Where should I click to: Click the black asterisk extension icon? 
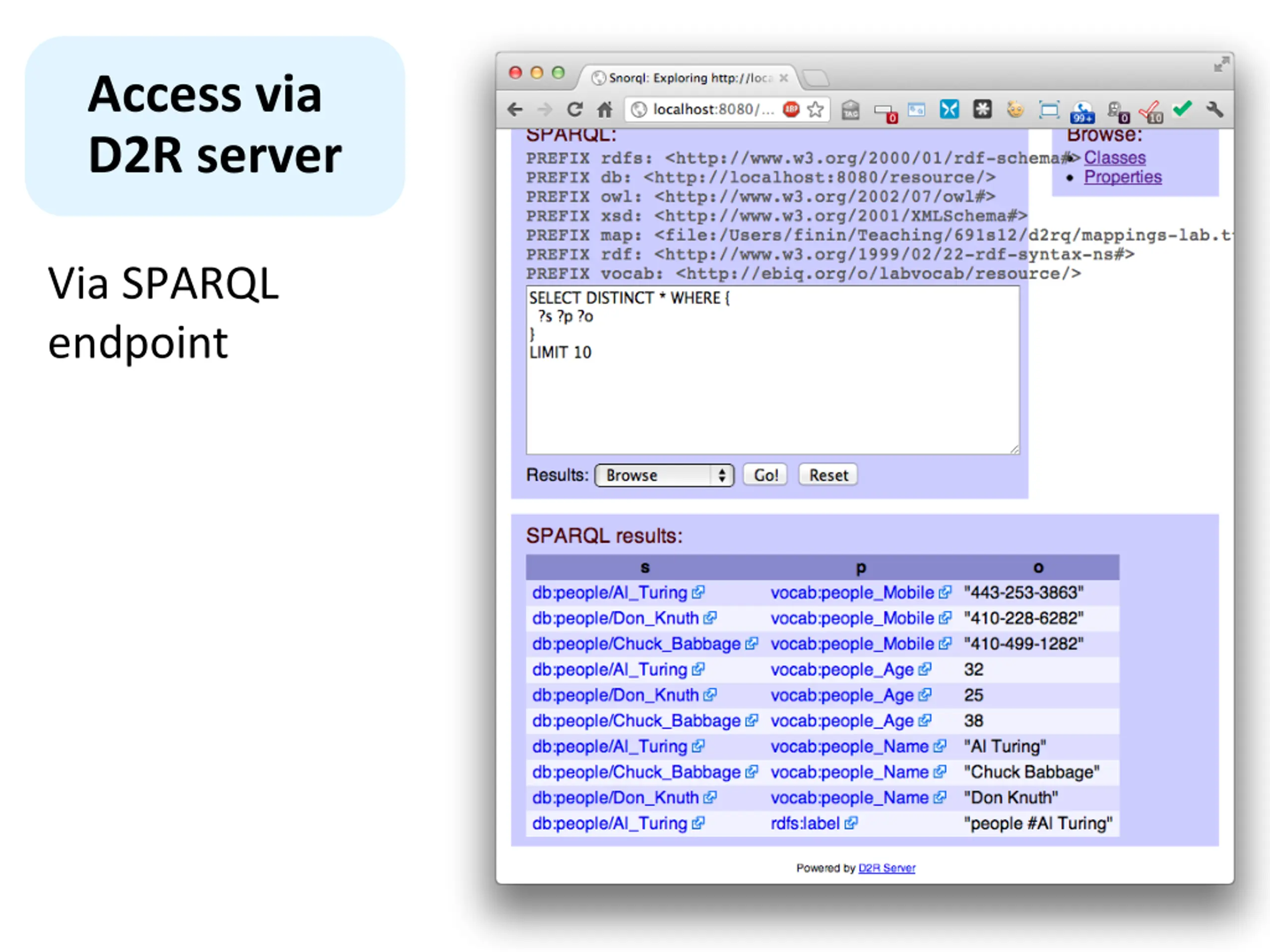coord(982,109)
